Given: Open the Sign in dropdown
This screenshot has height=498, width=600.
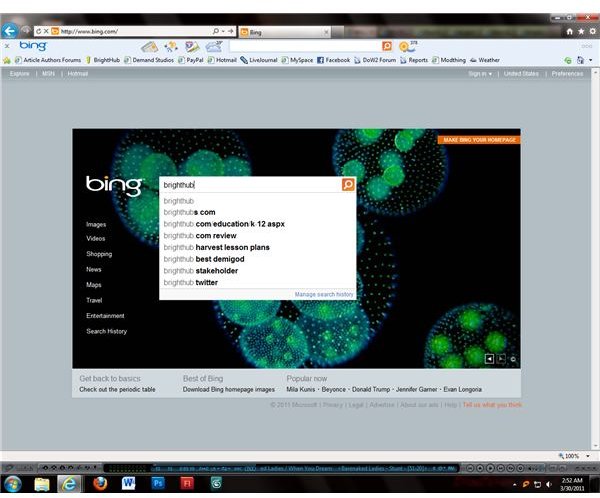Looking at the screenshot, I should tap(480, 73).
